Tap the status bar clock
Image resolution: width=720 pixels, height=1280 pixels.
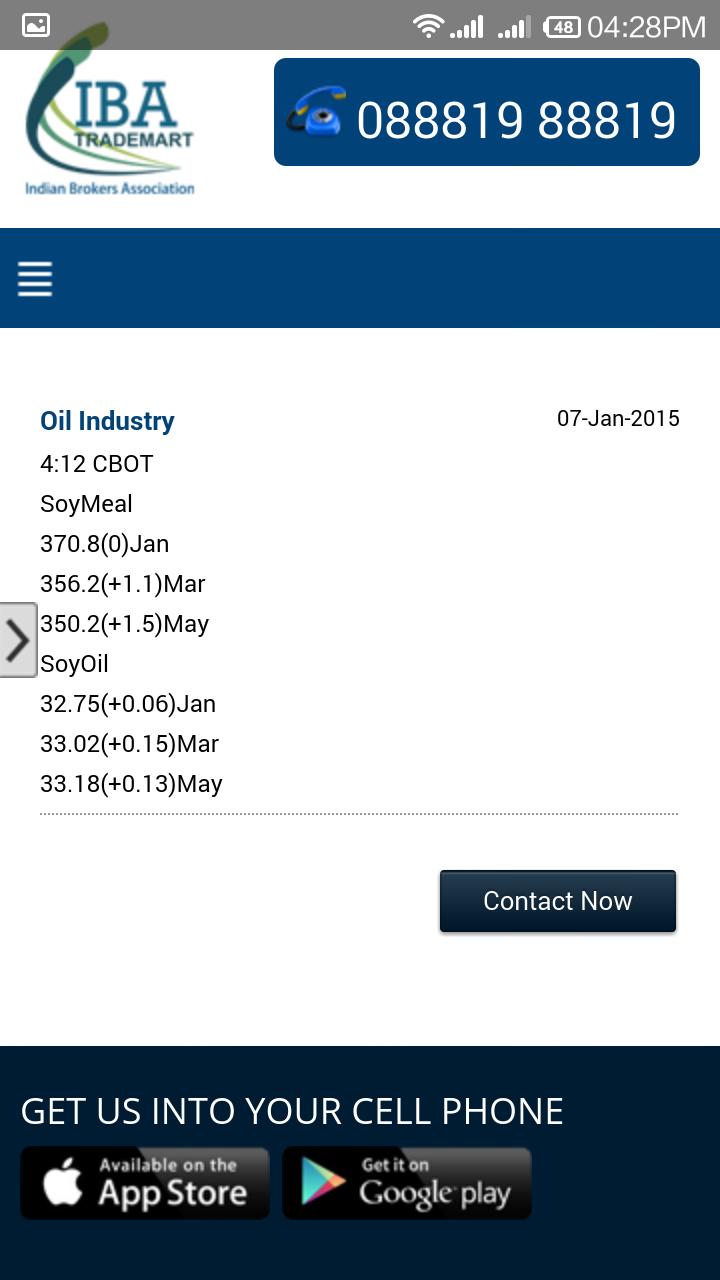(x=646, y=27)
